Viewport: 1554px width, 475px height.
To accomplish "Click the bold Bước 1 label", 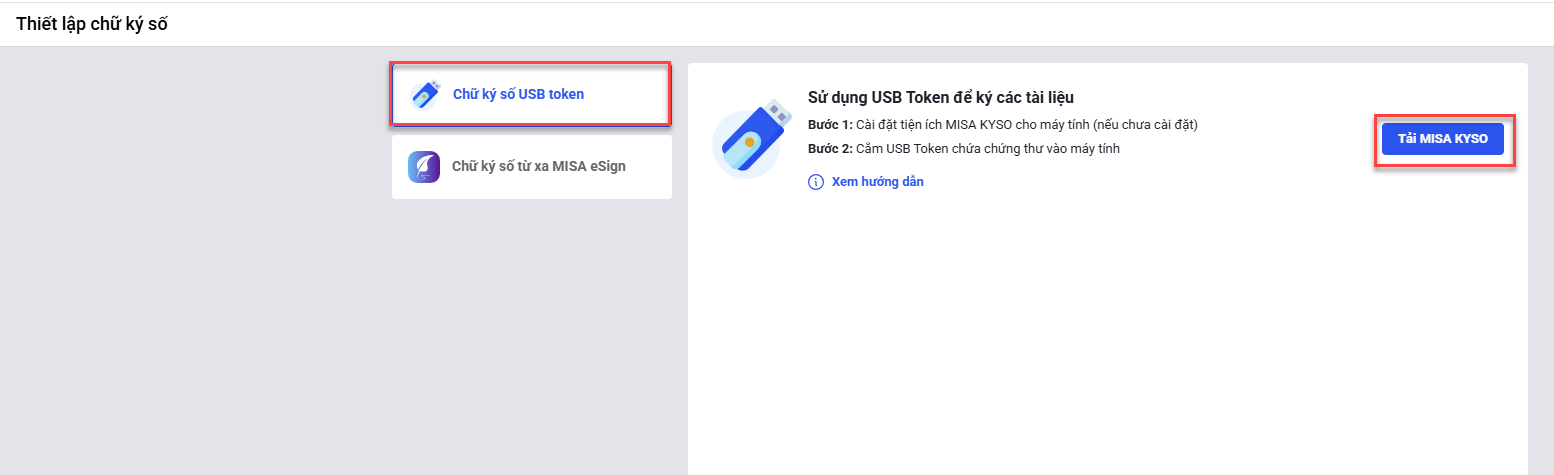I will [x=829, y=125].
